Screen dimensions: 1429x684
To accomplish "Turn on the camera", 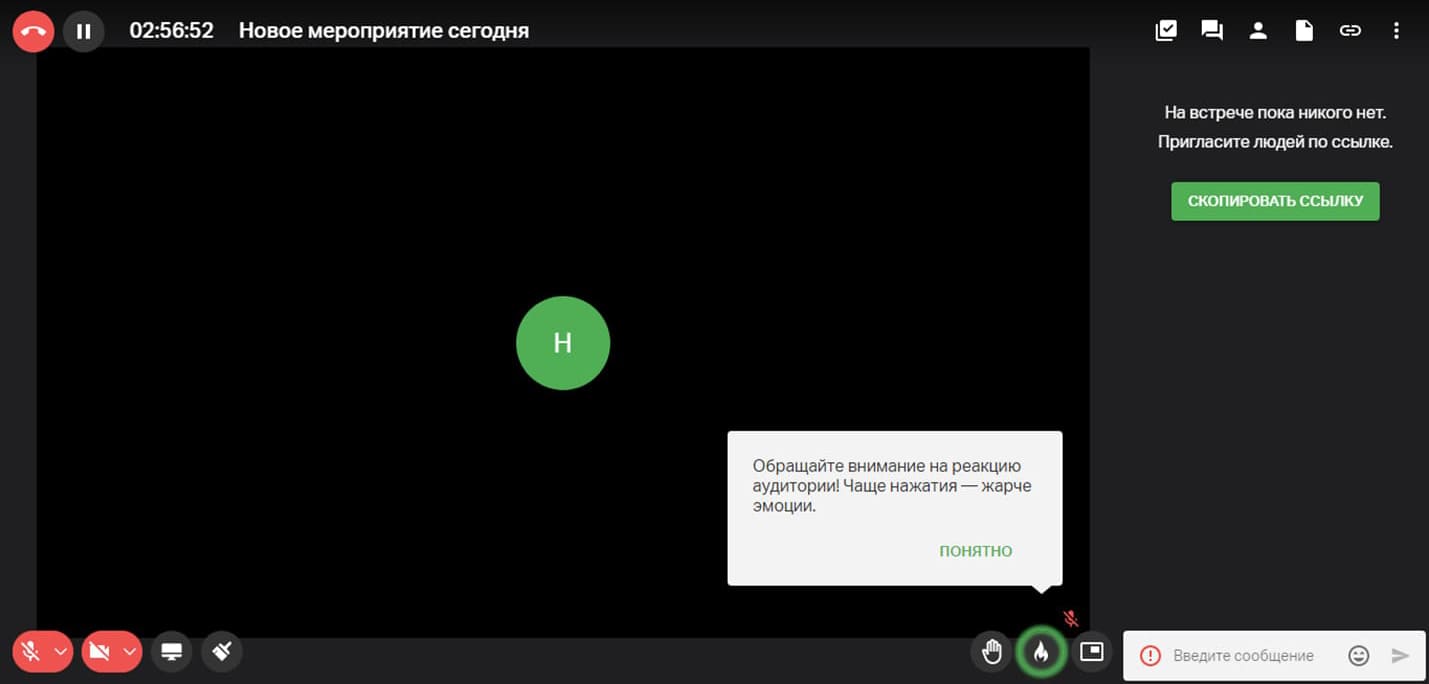I will point(100,652).
